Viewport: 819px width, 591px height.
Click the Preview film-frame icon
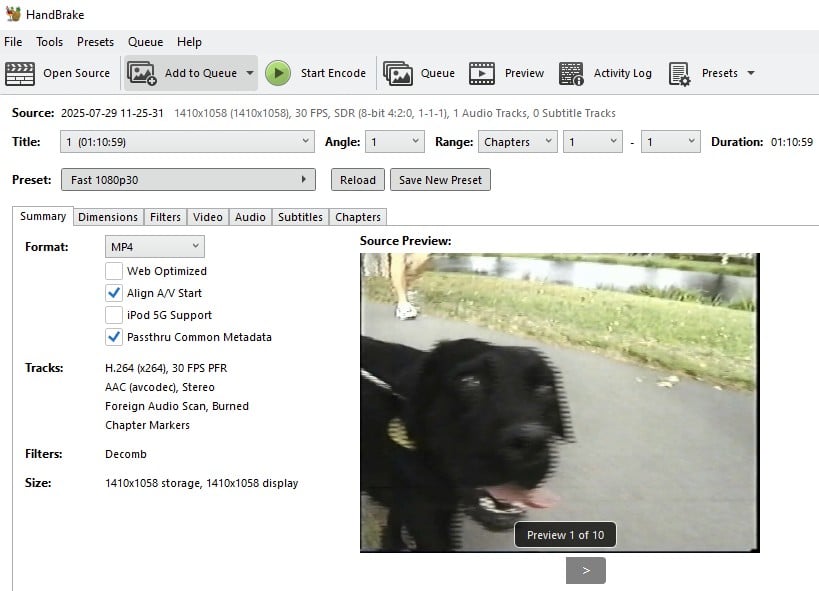pyautogui.click(x=482, y=73)
